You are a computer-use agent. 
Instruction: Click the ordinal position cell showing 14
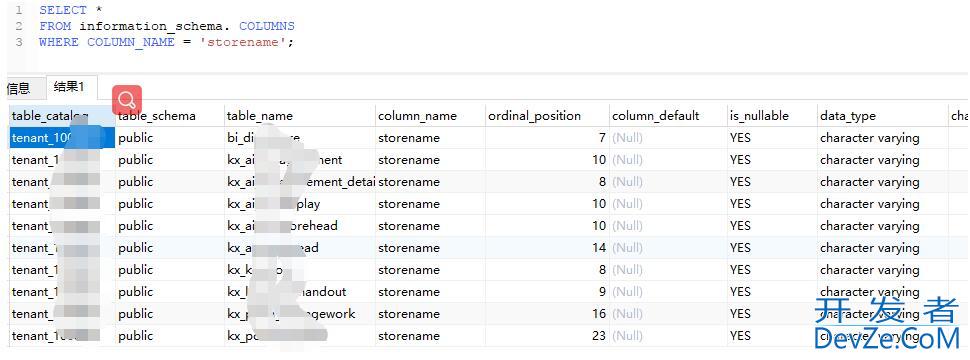tap(547, 248)
